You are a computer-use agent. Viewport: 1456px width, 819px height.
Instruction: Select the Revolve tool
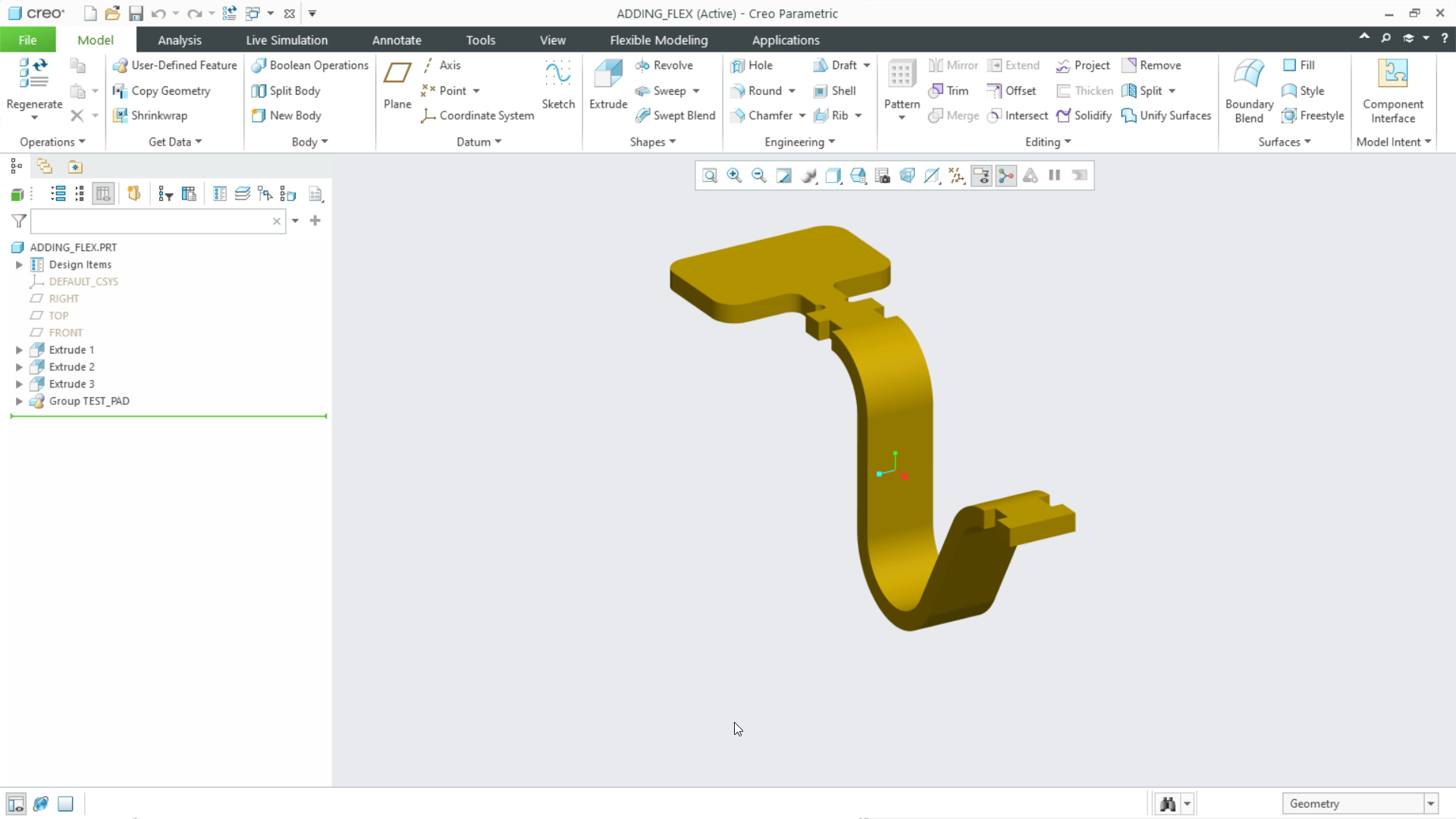(664, 65)
